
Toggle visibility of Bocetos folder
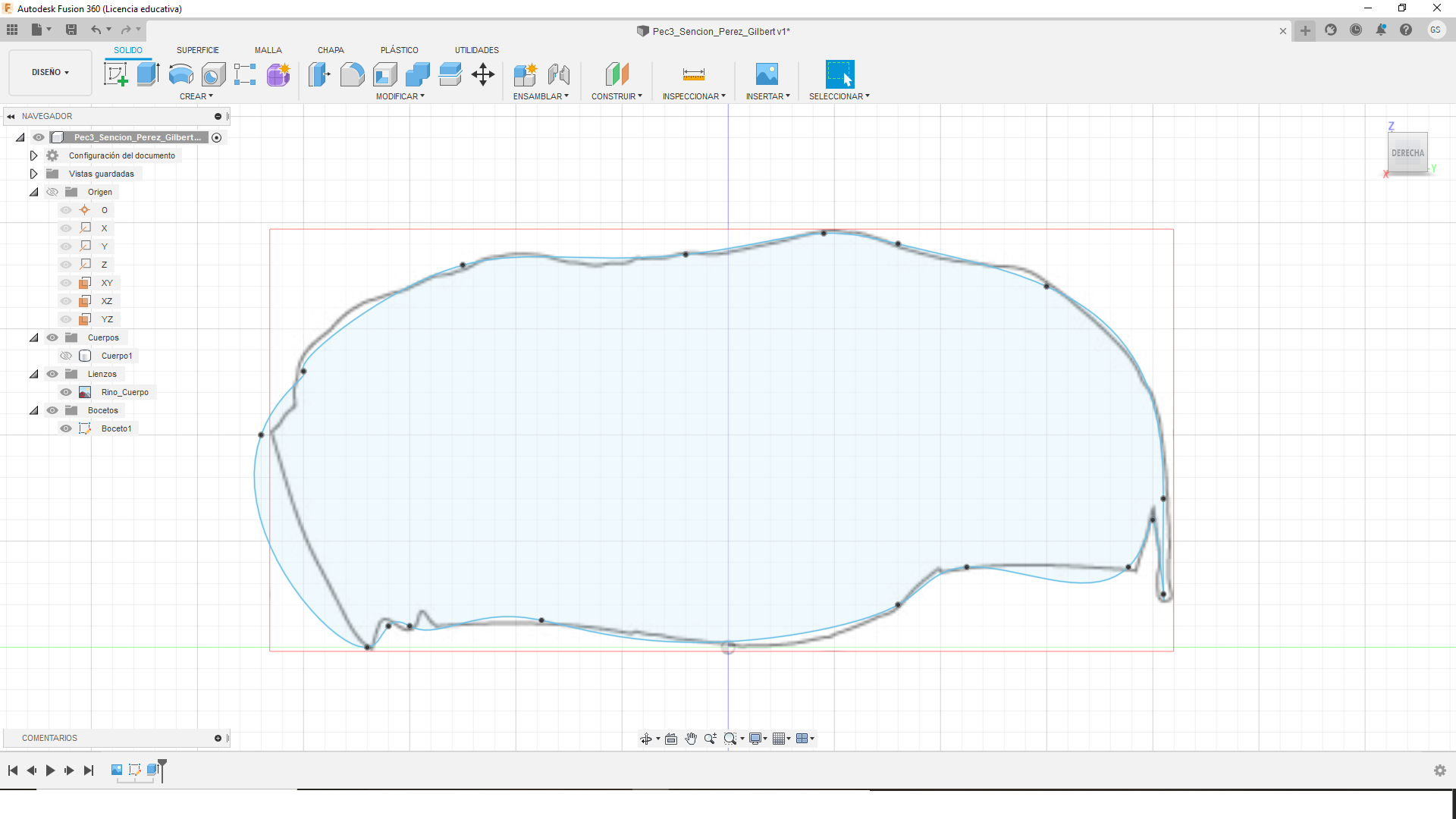[x=52, y=410]
